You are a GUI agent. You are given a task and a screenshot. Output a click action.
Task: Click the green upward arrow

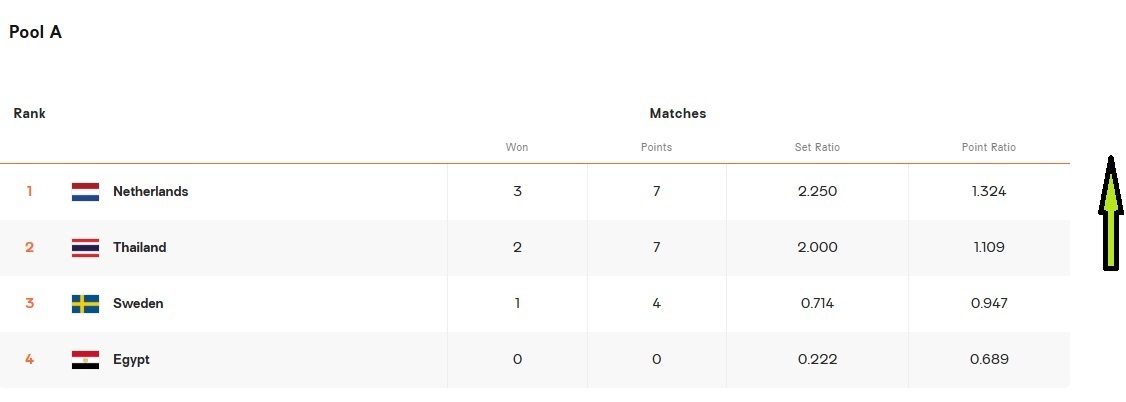pos(1109,213)
